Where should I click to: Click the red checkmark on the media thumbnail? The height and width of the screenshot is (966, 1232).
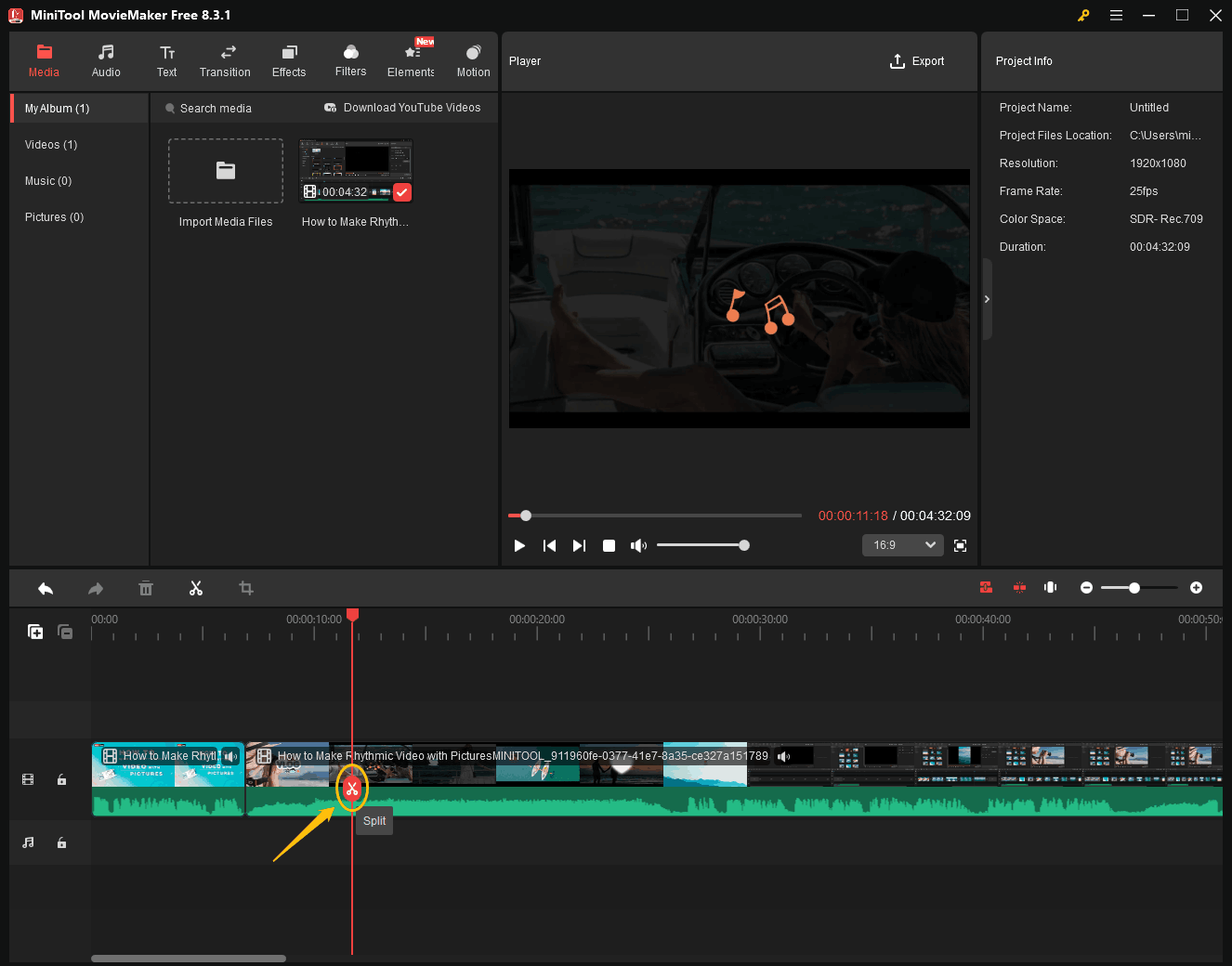point(401,192)
